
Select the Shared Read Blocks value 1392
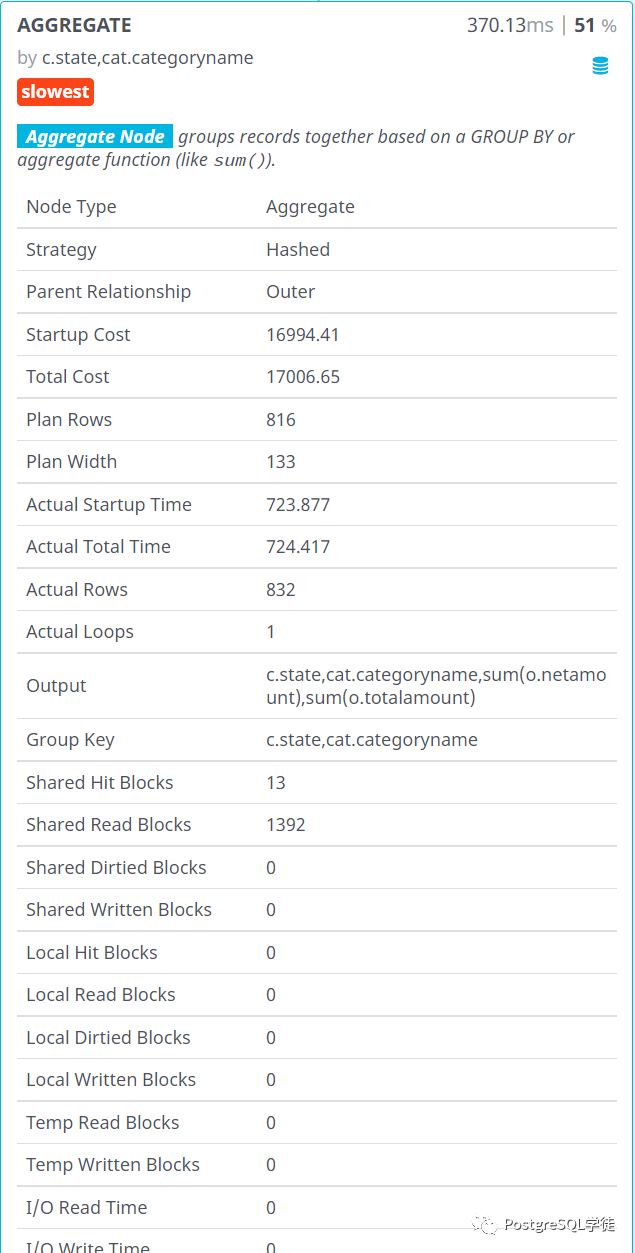(286, 825)
